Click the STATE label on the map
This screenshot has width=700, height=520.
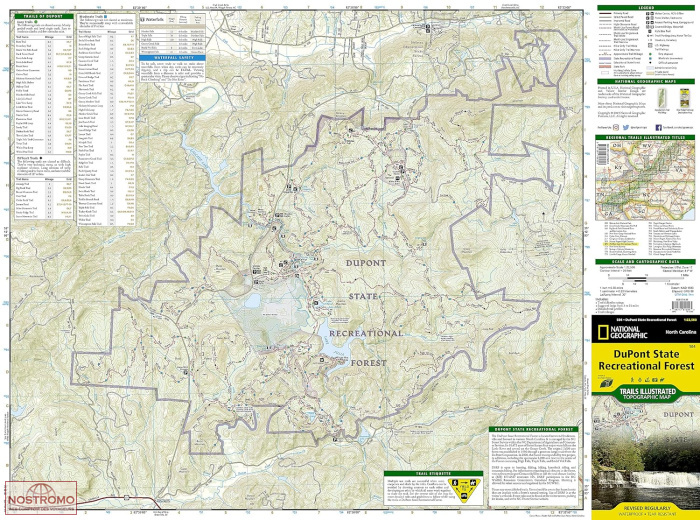tap(363, 296)
